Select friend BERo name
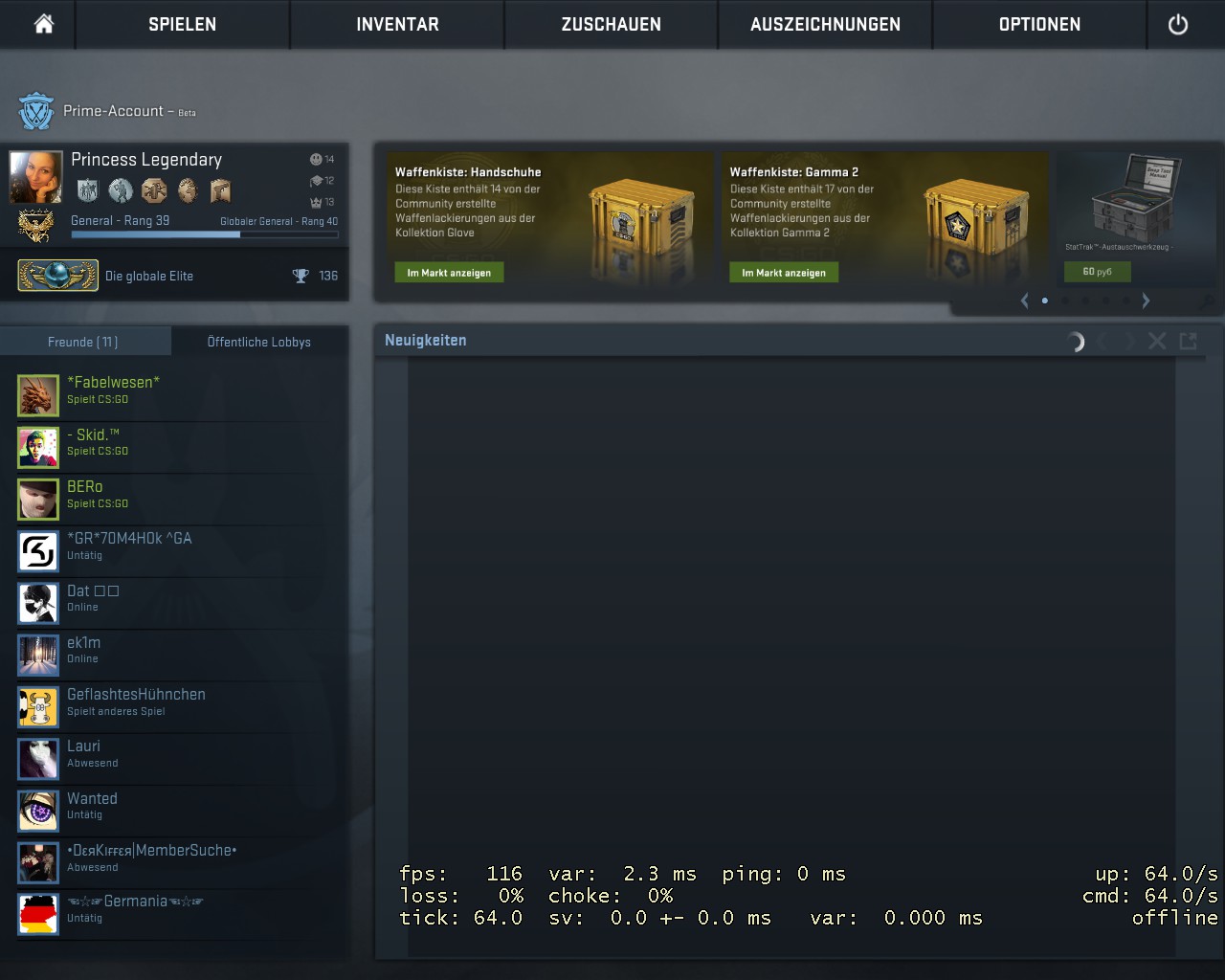Viewport: 1225px width, 980px height. tap(84, 486)
